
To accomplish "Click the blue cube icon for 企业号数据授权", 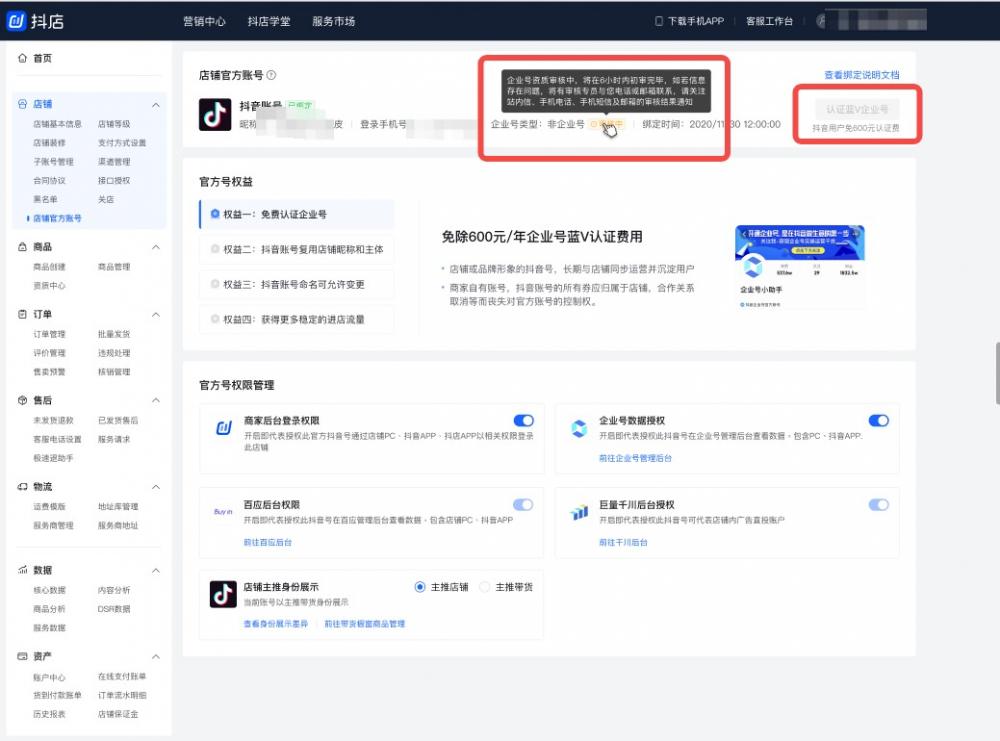I will coord(580,428).
